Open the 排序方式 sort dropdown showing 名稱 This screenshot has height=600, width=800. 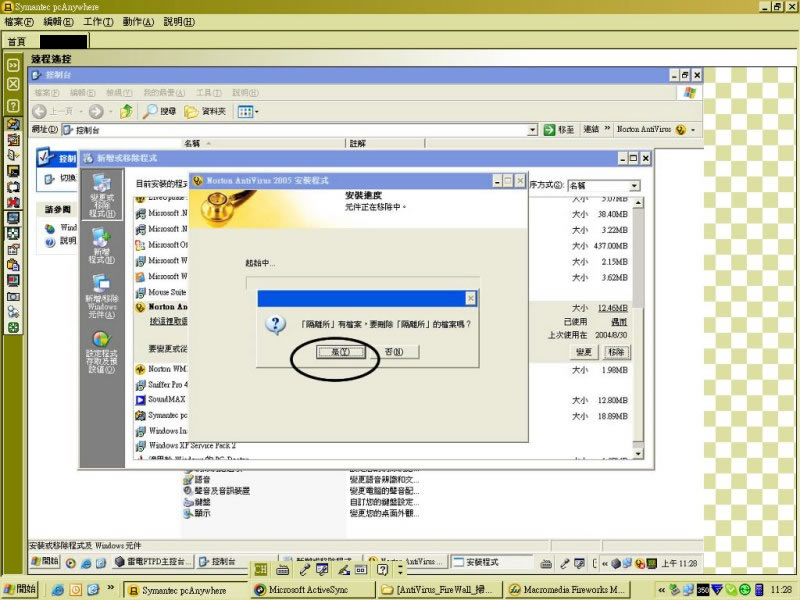click(634, 185)
